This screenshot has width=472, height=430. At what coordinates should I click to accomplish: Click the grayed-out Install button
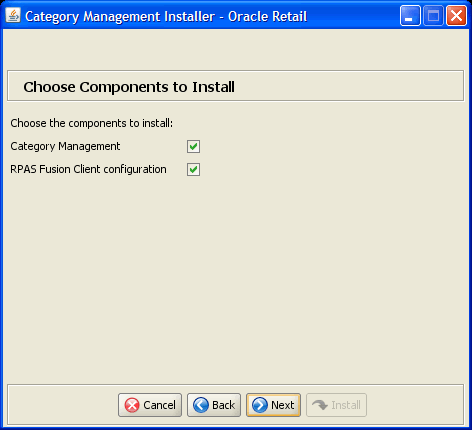[x=337, y=405]
